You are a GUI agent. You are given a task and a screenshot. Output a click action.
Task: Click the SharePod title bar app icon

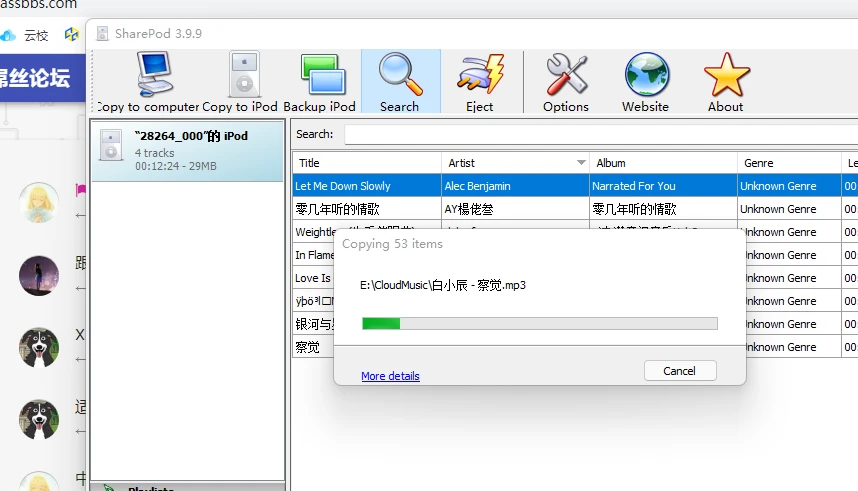[x=102, y=34]
